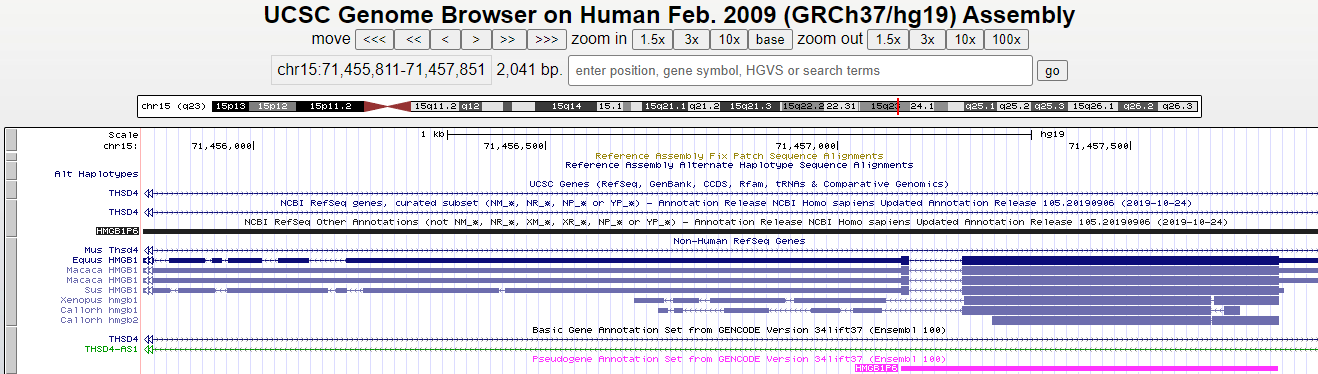1318x374 pixels.
Task: Click the double-arrow icon beside Mus Thsd4
Action: pos(149,250)
